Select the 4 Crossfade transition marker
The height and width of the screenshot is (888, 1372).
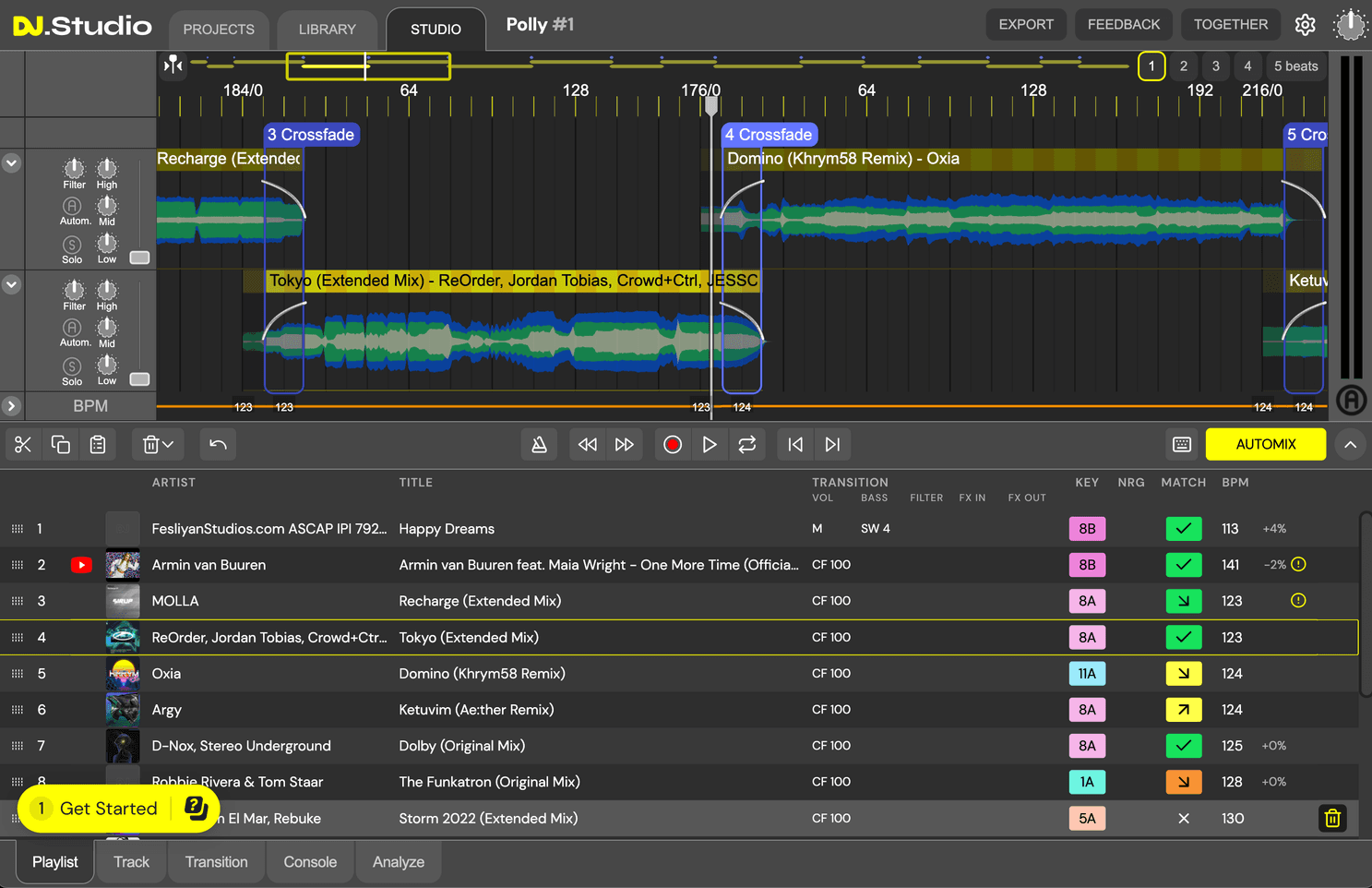pyautogui.click(x=769, y=135)
